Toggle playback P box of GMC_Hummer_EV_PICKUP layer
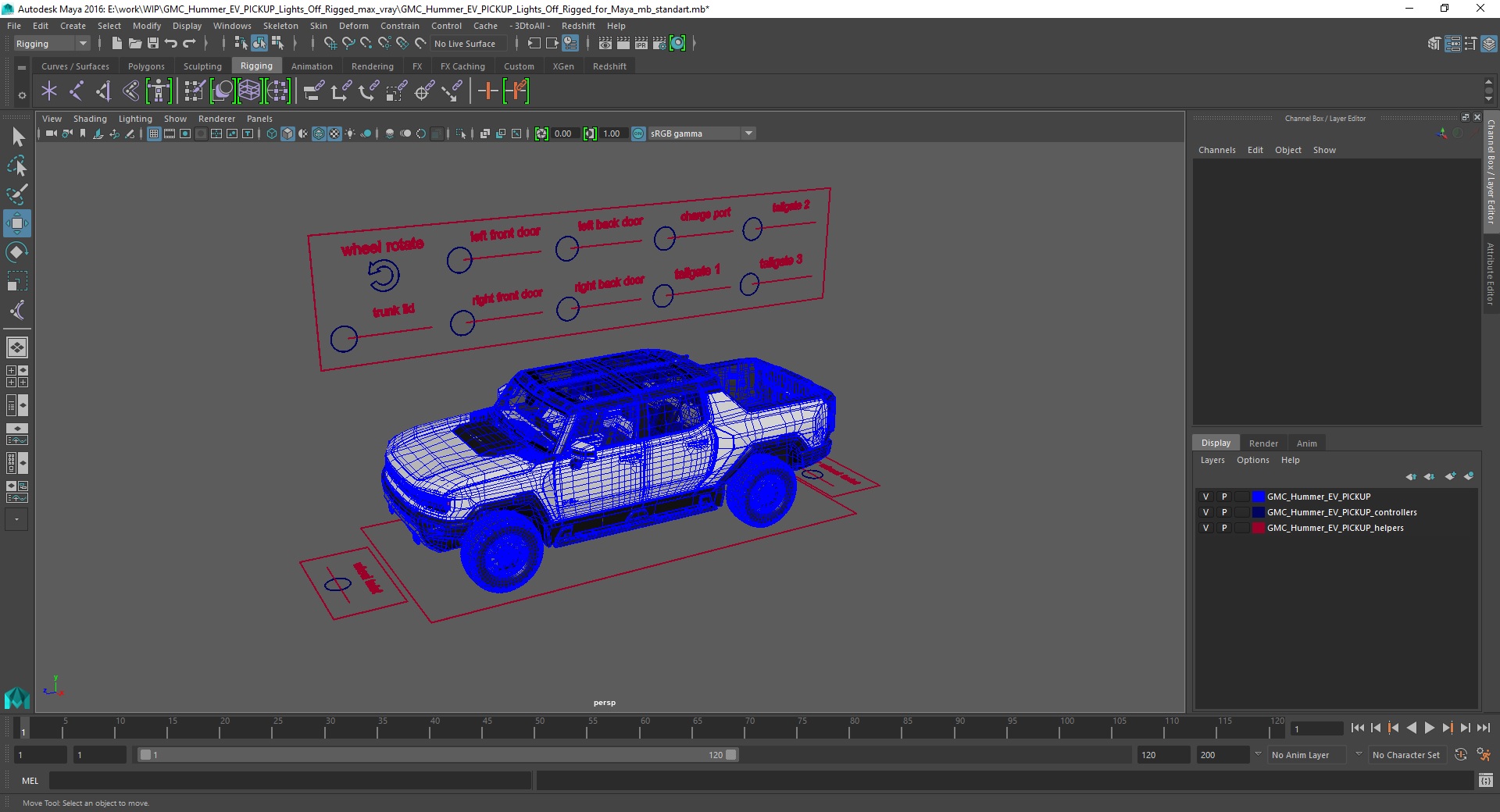The image size is (1500, 812). click(1224, 497)
